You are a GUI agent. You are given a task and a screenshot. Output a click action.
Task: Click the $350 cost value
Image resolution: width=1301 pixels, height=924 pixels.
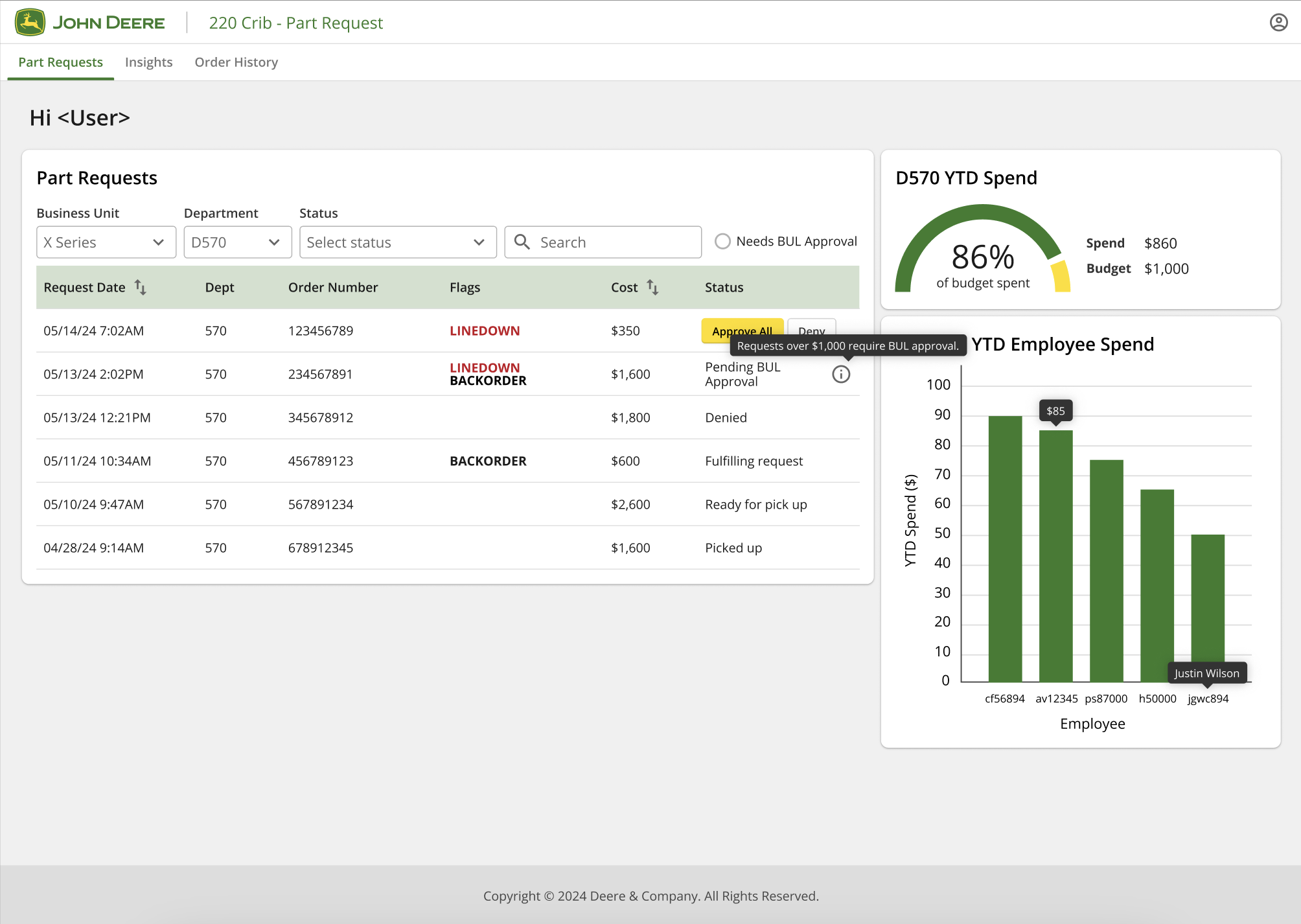[x=625, y=330]
